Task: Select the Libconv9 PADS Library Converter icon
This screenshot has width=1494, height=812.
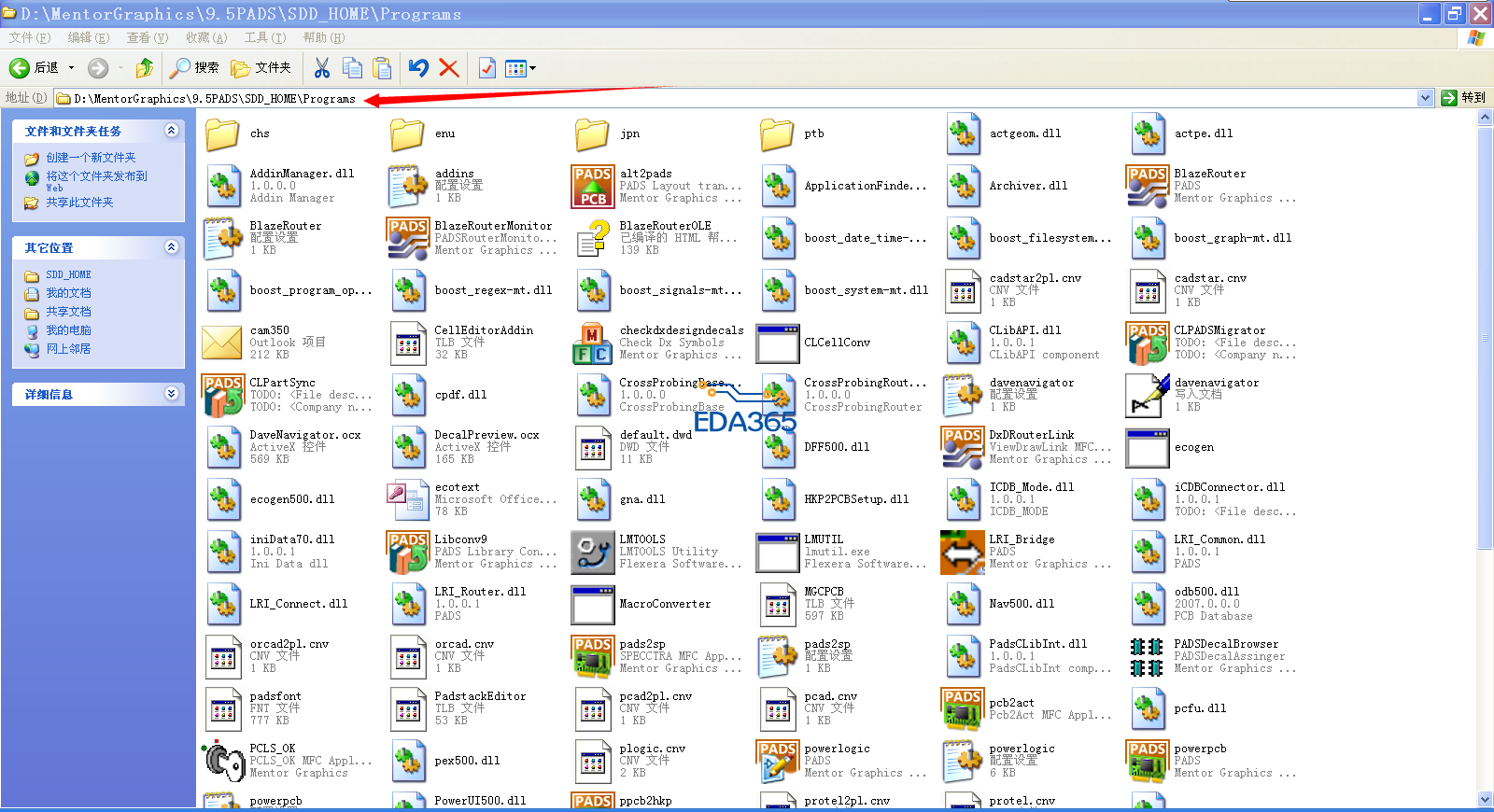Action: 407,552
